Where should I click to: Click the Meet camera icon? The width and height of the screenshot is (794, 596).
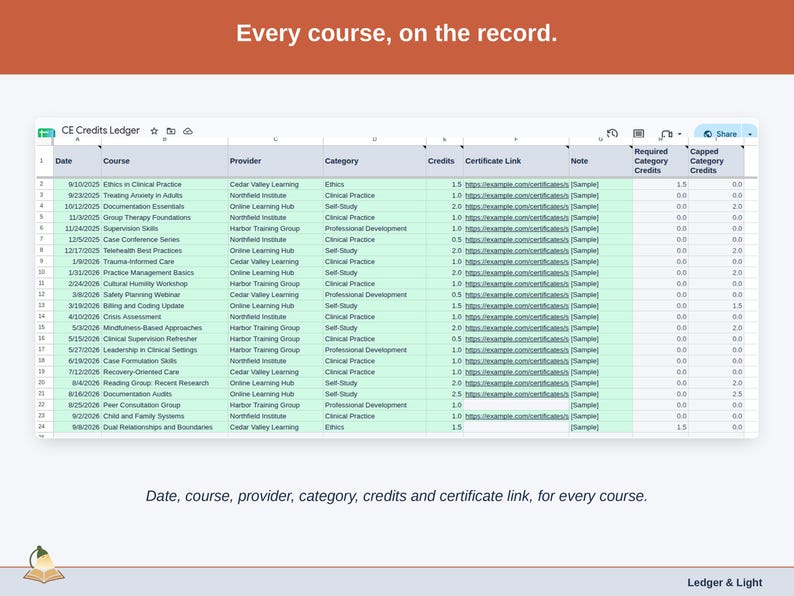click(667, 134)
